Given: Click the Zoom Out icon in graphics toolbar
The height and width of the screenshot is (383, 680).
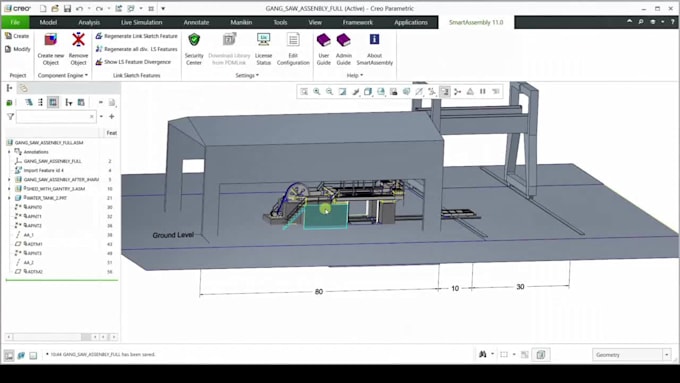Looking at the screenshot, I should [x=330, y=92].
